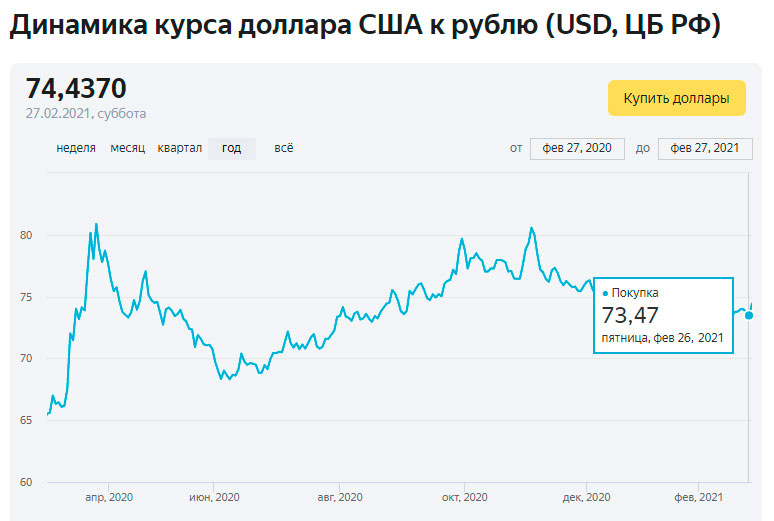Click the дек, 2020 axis label
The height and width of the screenshot is (521, 774).
click(x=586, y=497)
